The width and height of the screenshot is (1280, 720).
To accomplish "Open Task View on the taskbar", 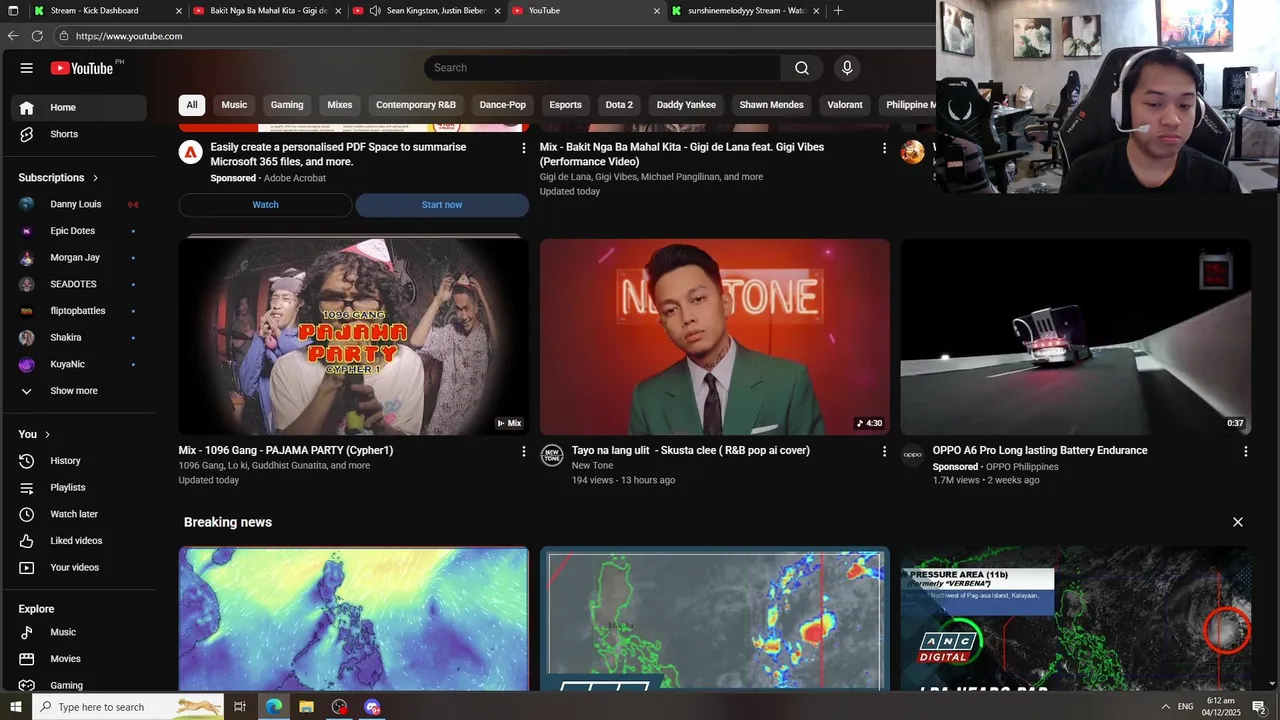I will tap(240, 707).
